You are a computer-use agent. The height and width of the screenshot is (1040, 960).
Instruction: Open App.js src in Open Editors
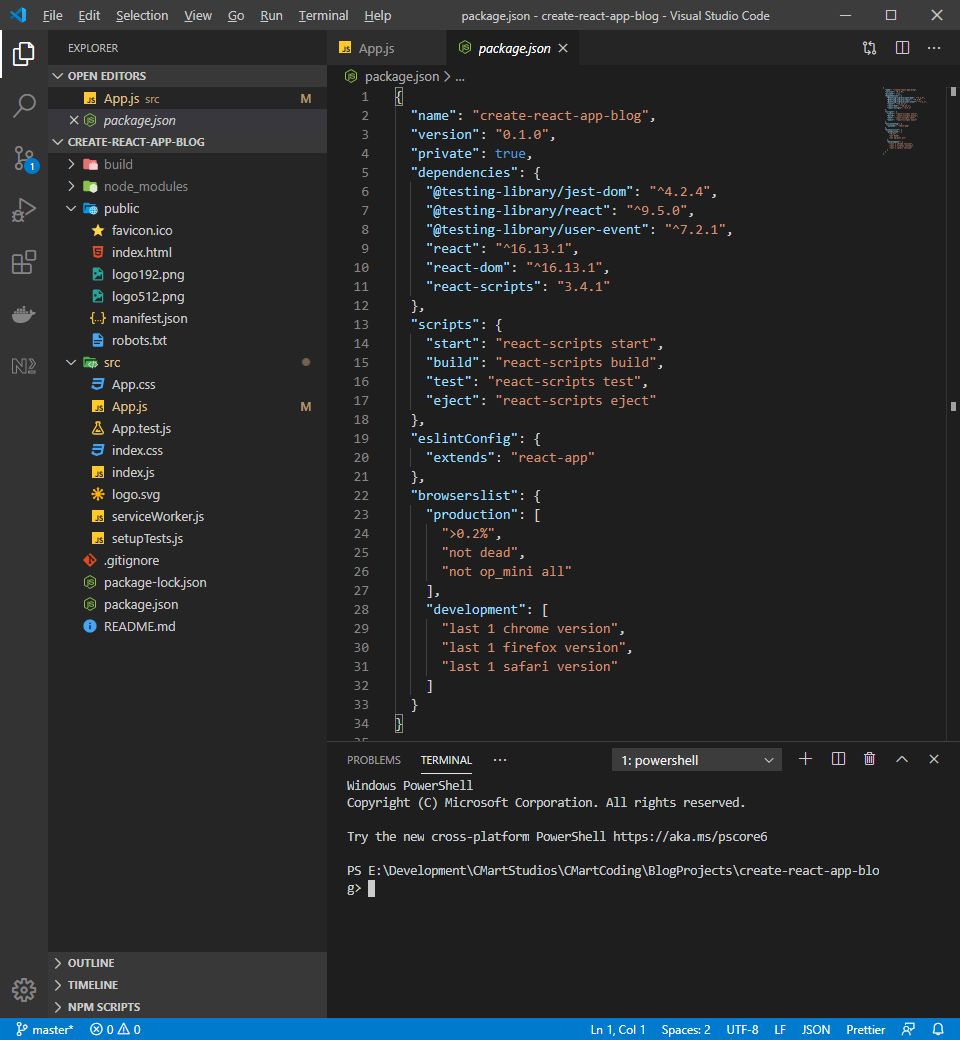[x=187, y=98]
